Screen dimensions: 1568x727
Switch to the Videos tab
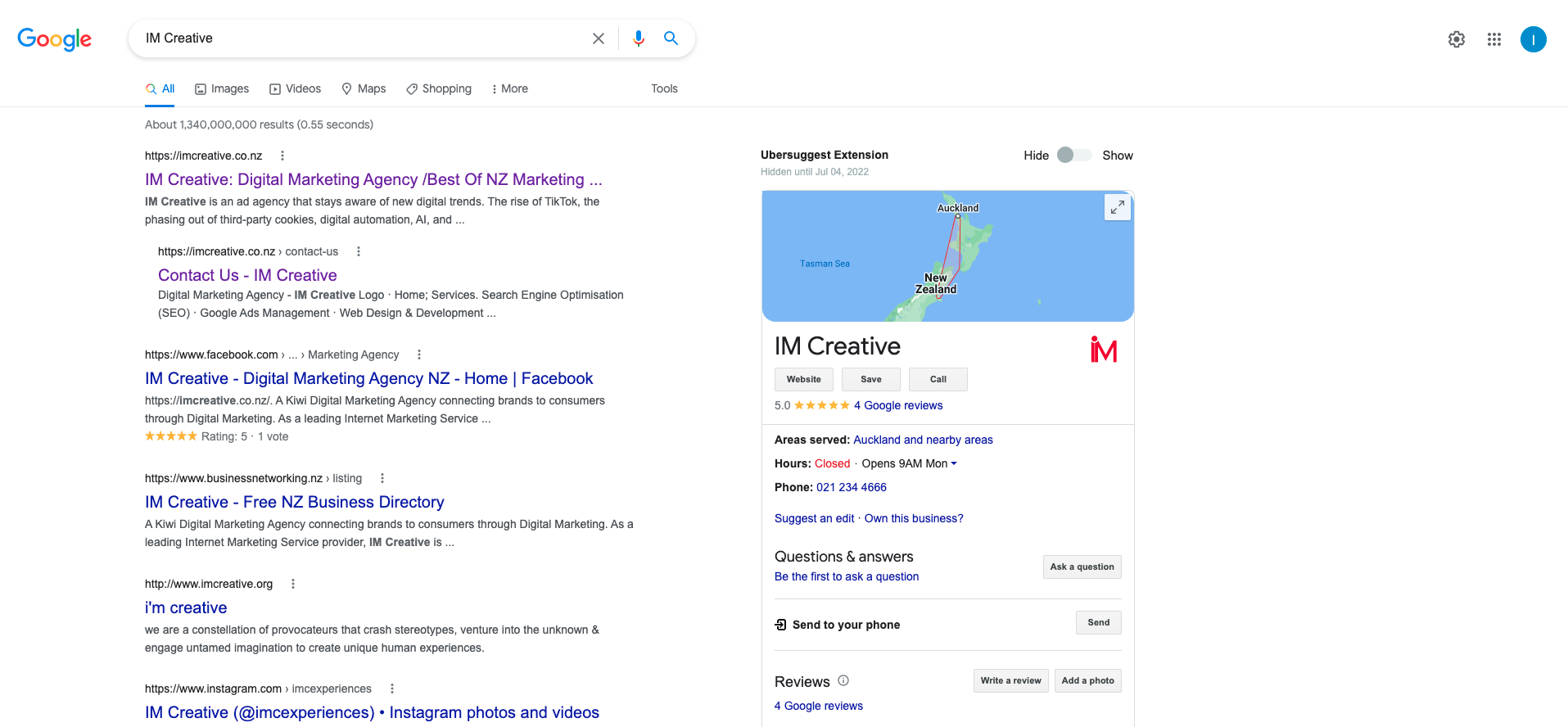tap(296, 88)
